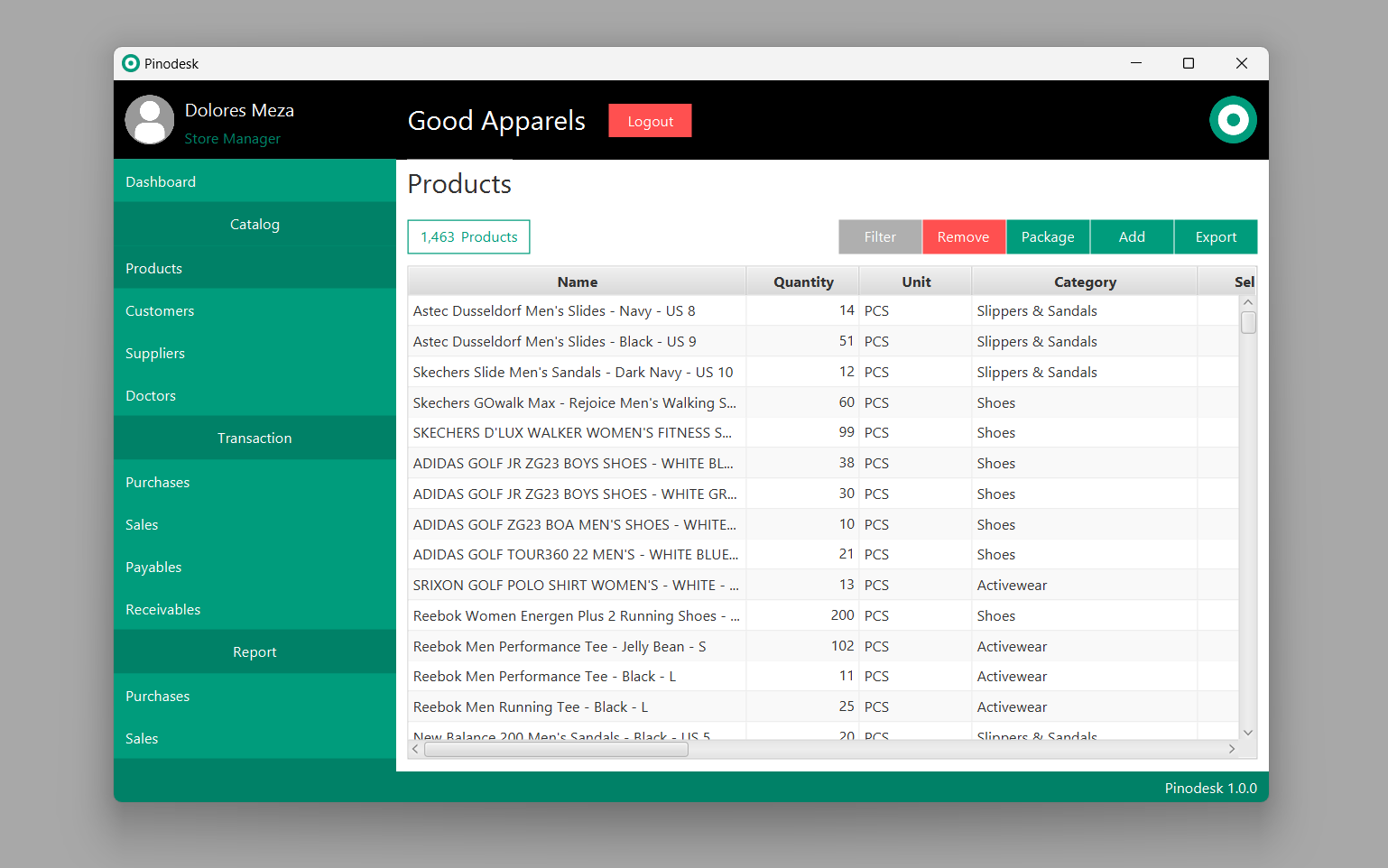Image resolution: width=1388 pixels, height=868 pixels.
Task: Click the Pinodesk logo icon in the top-right corner
Action: pyautogui.click(x=1233, y=119)
